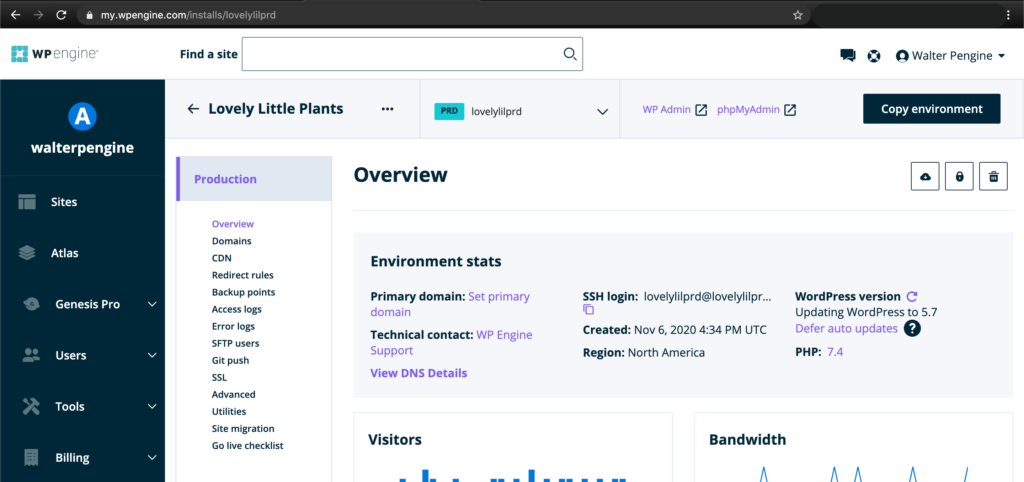This screenshot has height=482, width=1024.
Task: Open the support lifebuoy icon
Action: [874, 56]
